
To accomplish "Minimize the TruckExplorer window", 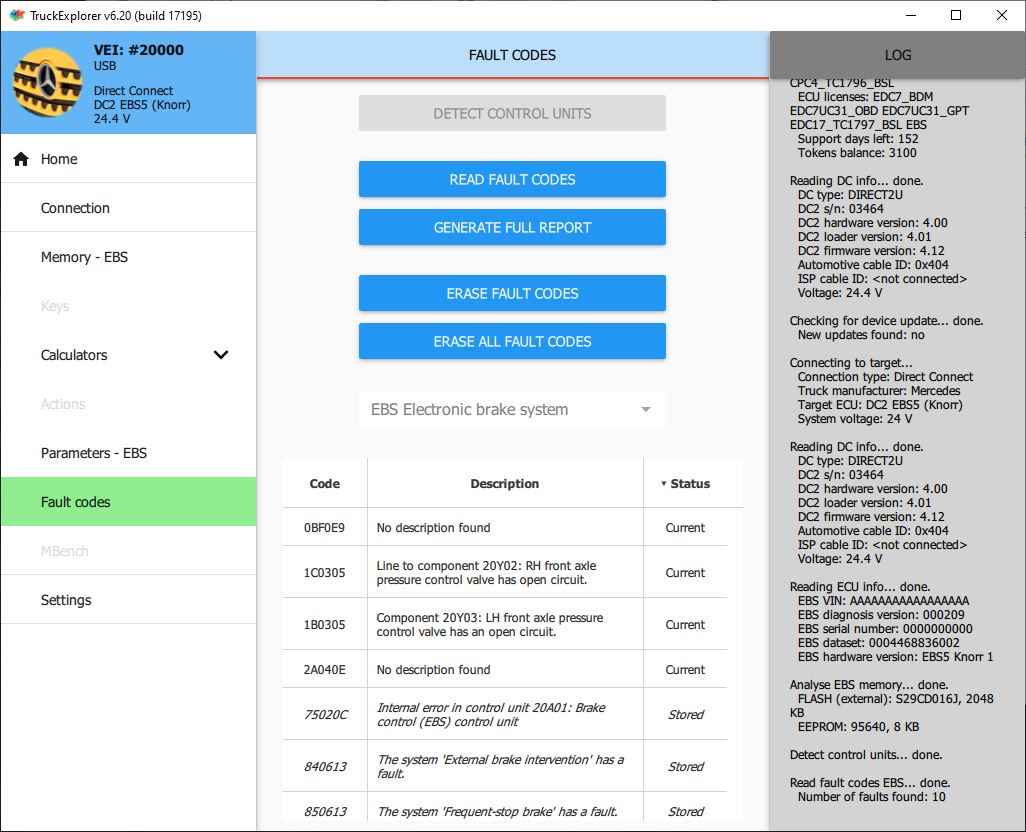I will (911, 15).
